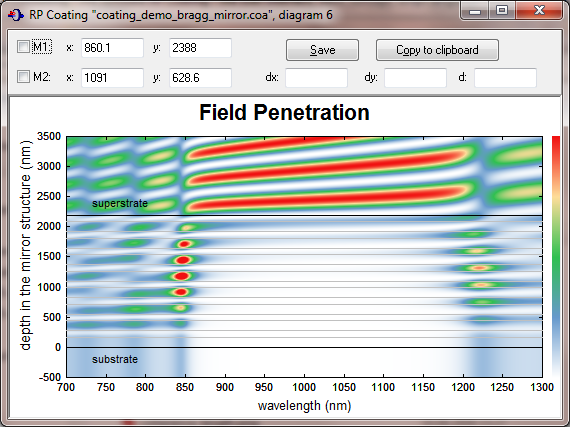Click the Field Penetration diagram title
Image resolution: width=570 pixels, height=427 pixels.
pyautogui.click(x=284, y=112)
